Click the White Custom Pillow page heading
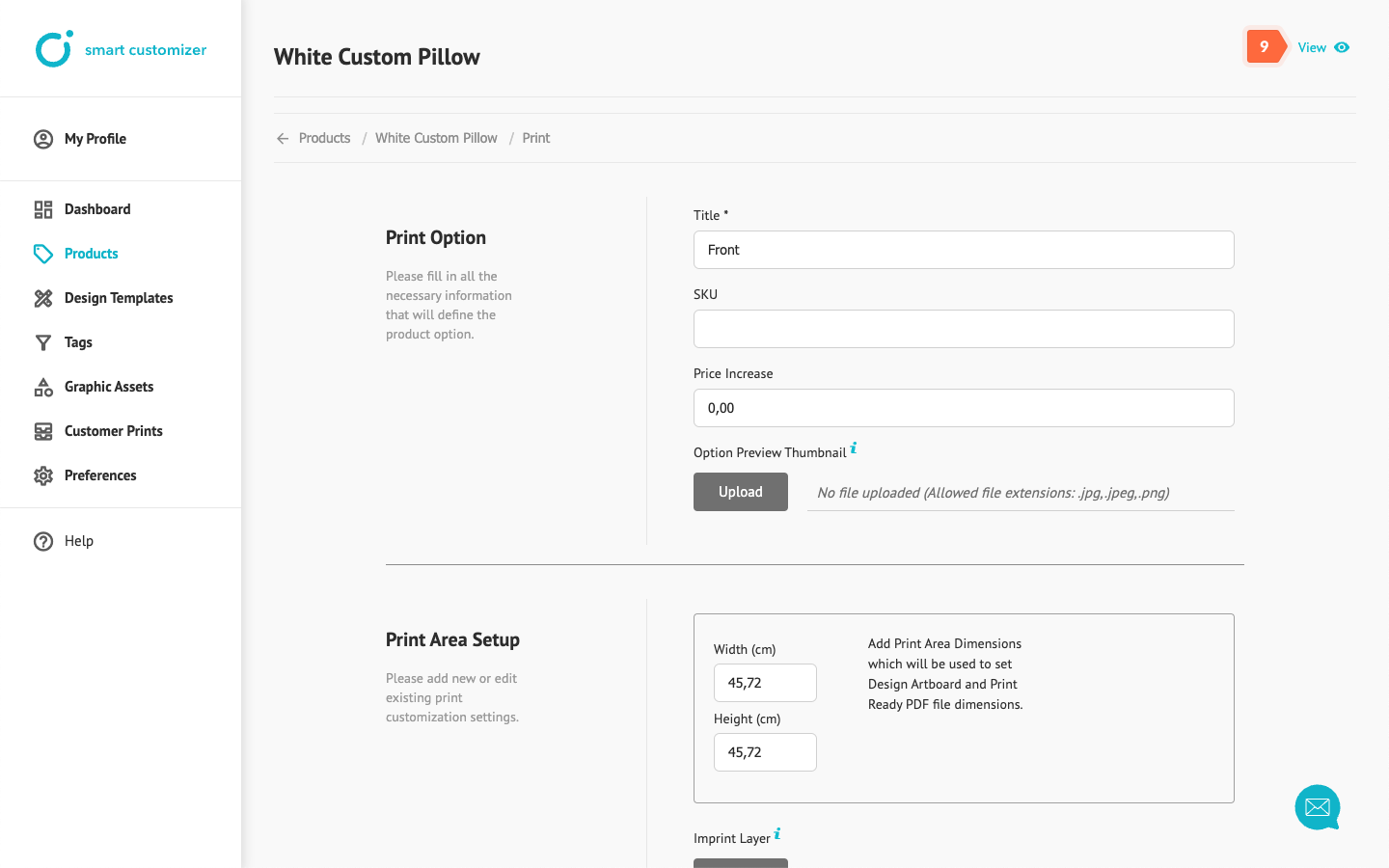Viewport: 1389px width, 868px height. [x=377, y=57]
